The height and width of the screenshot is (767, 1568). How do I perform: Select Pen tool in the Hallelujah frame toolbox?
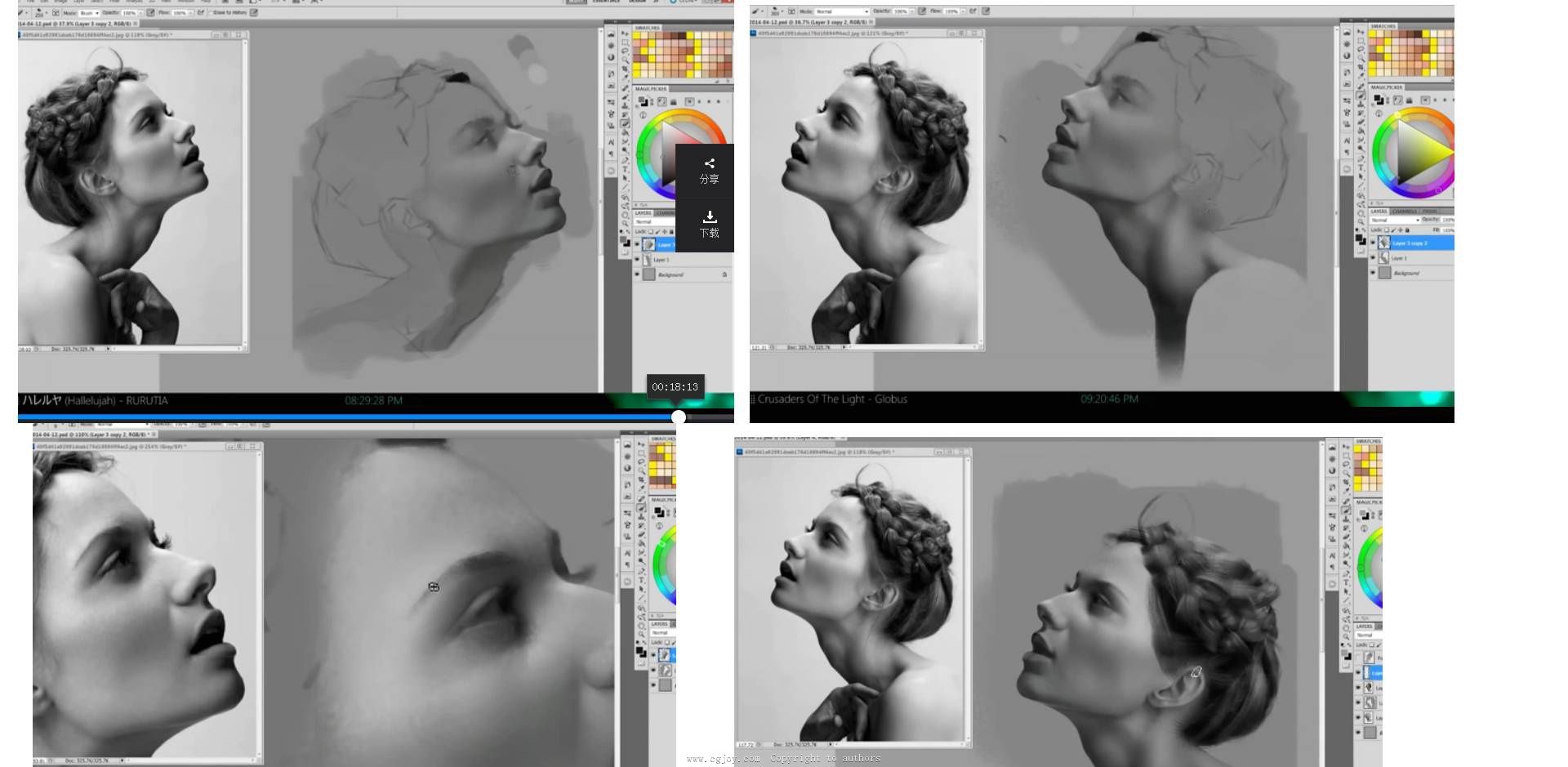pyautogui.click(x=625, y=160)
